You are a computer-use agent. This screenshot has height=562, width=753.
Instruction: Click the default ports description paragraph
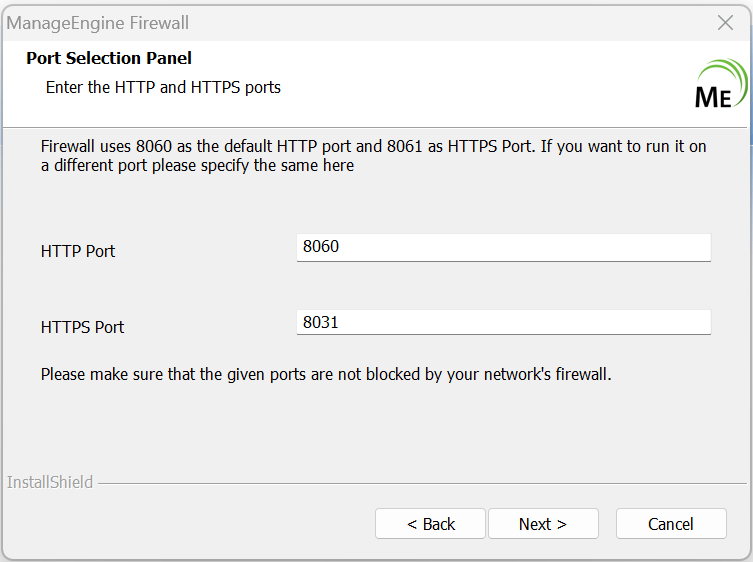click(x=373, y=156)
